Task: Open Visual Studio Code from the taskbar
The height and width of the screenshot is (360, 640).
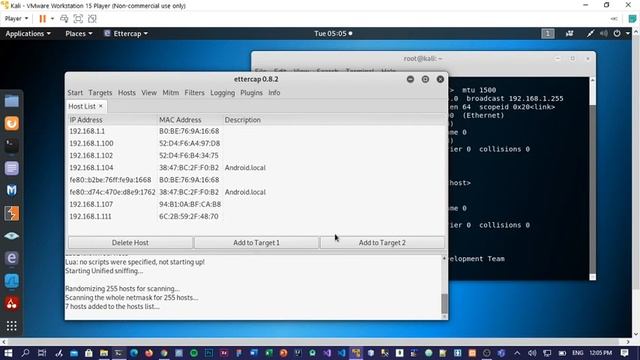Action: tap(342, 353)
